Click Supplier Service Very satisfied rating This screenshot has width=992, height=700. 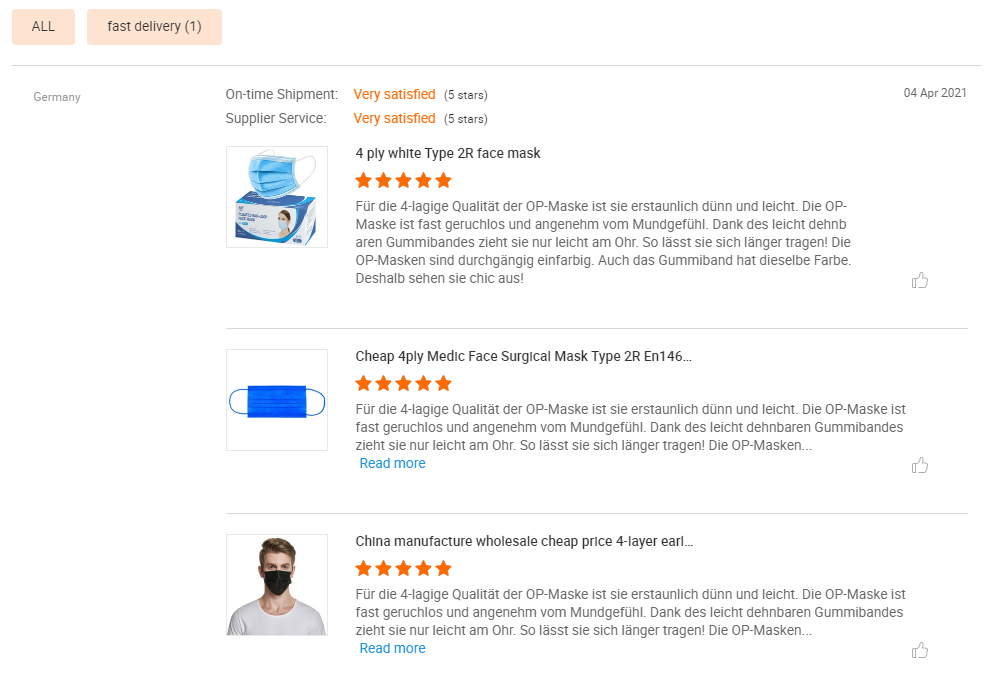[x=394, y=118]
